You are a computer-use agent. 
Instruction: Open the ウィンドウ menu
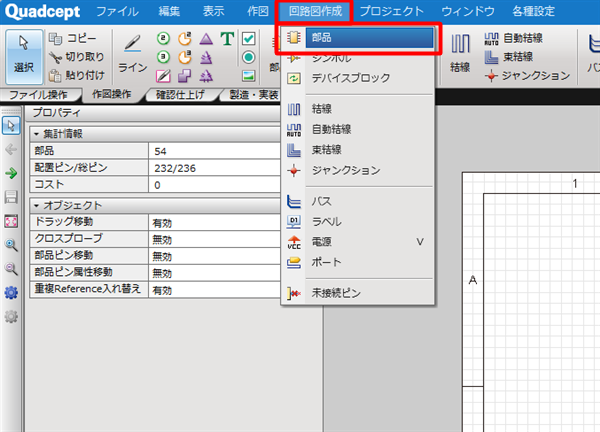click(x=468, y=11)
